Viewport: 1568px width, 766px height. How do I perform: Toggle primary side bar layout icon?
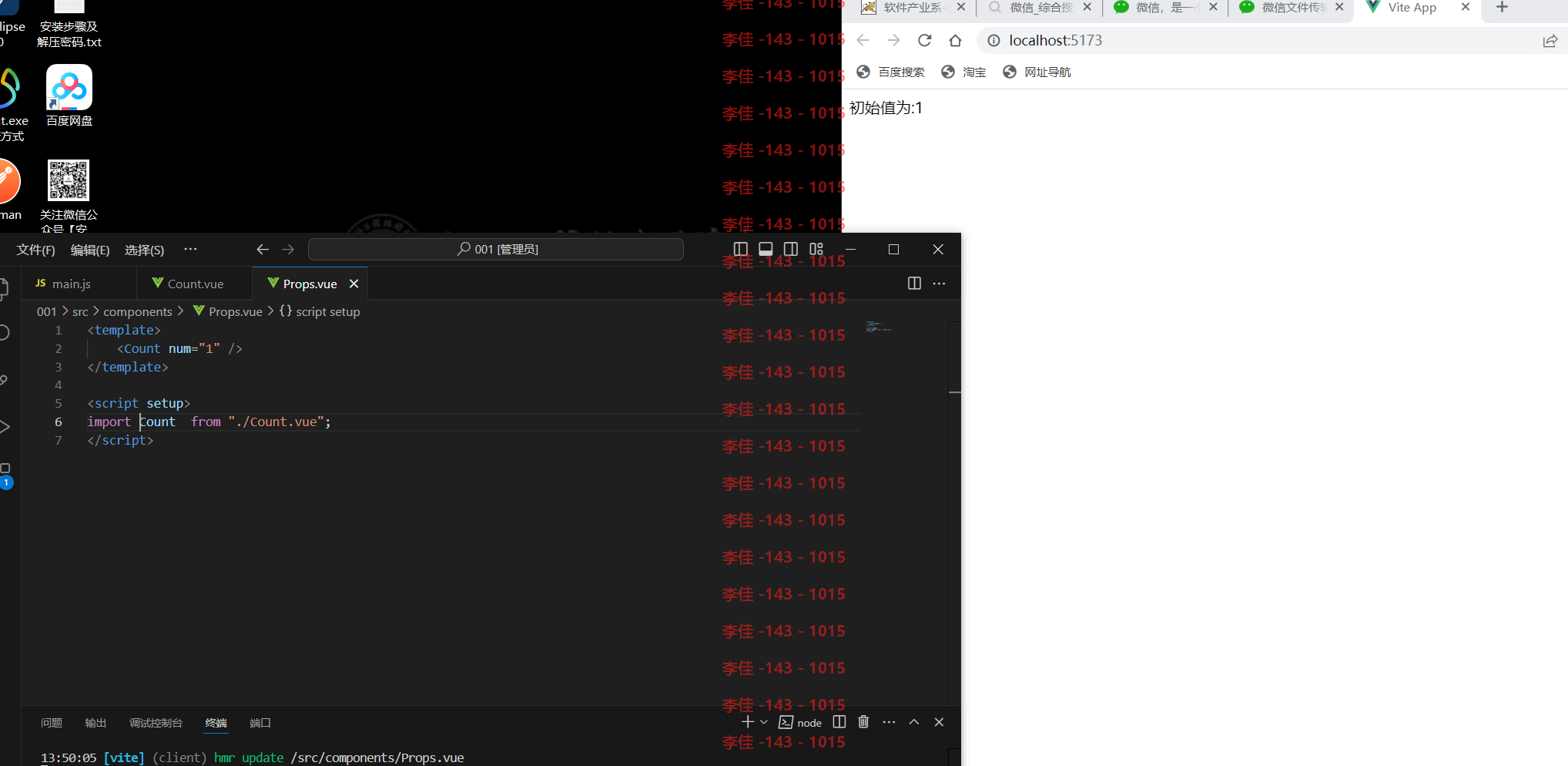741,249
